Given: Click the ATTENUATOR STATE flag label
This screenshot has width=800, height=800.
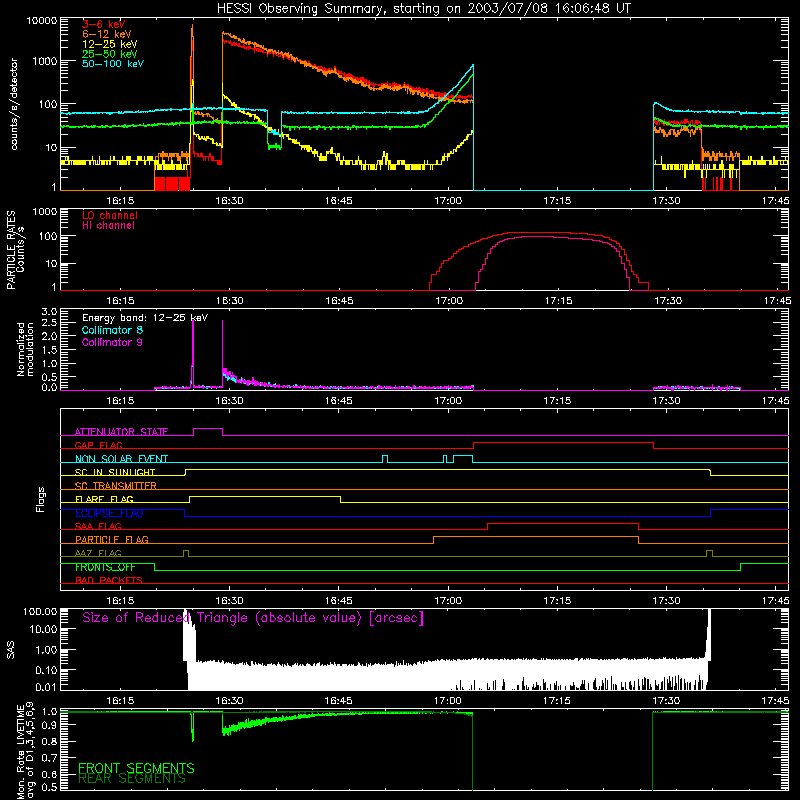Looking at the screenshot, I should (121, 432).
